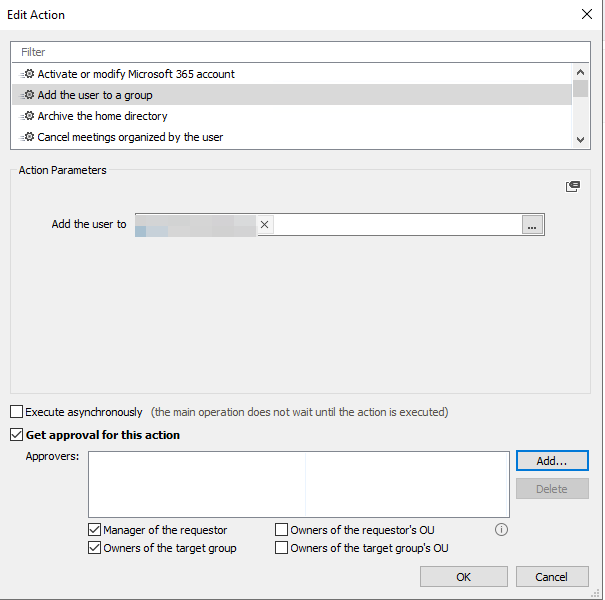Select Cancel meetings organized by the user
The image size is (605, 600).
130,137
